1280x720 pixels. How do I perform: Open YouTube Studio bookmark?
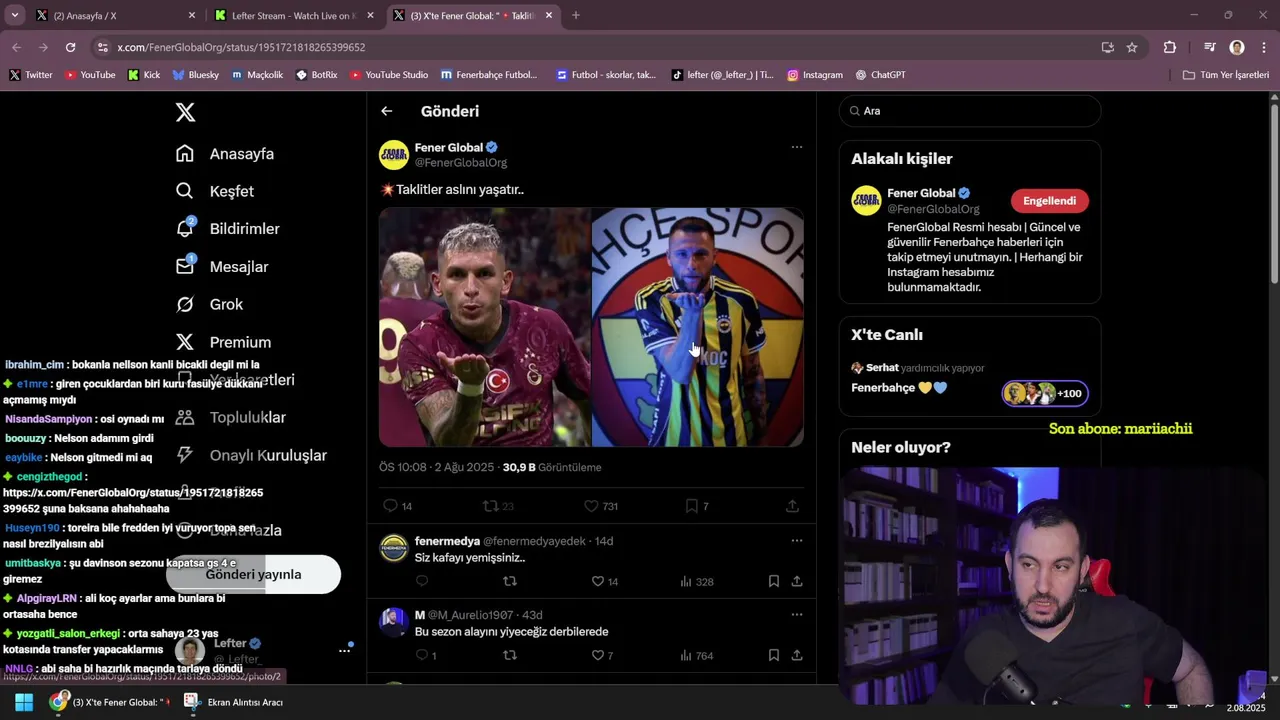[x=388, y=75]
